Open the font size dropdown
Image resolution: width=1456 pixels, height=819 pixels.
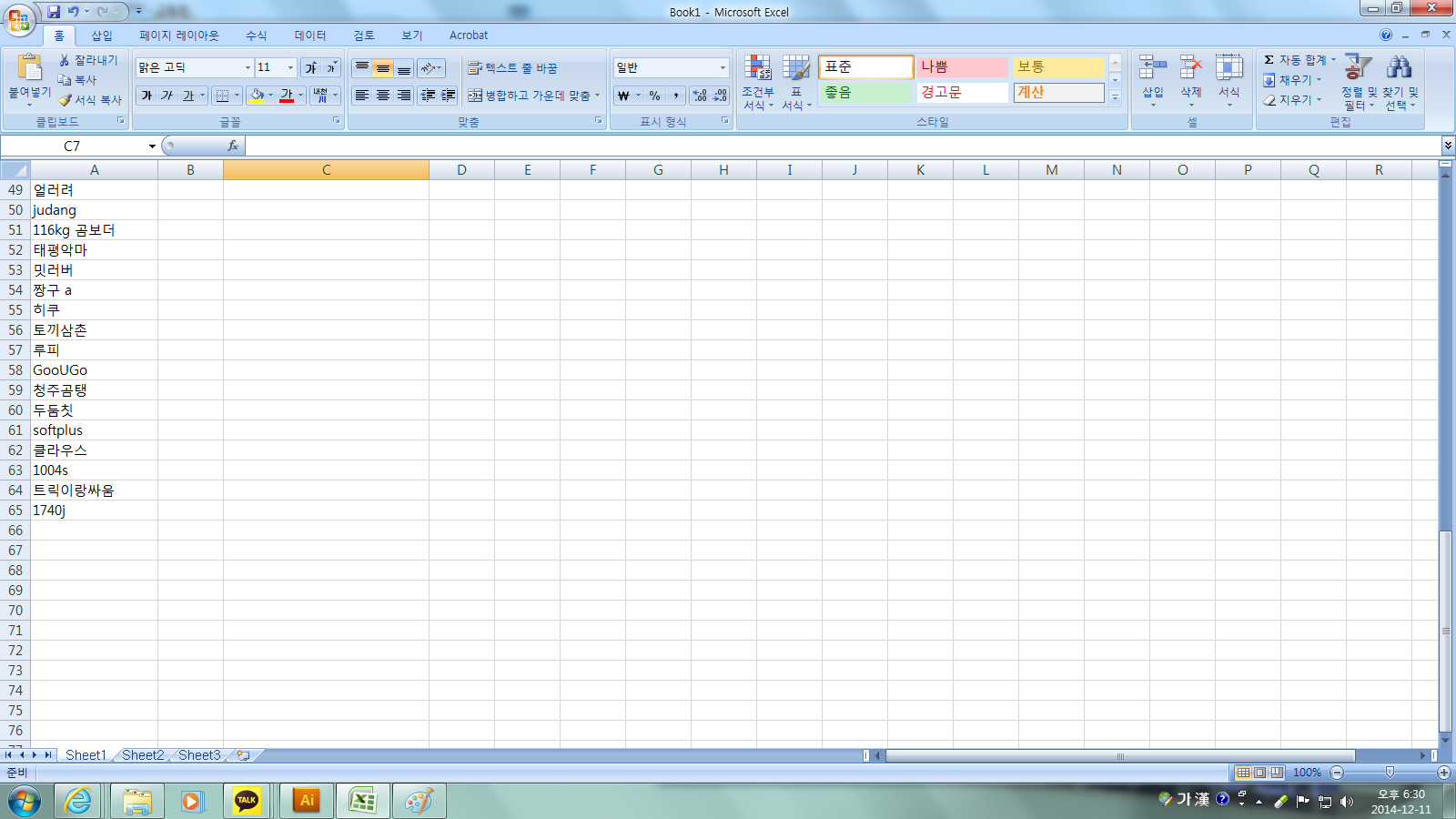click(x=290, y=68)
